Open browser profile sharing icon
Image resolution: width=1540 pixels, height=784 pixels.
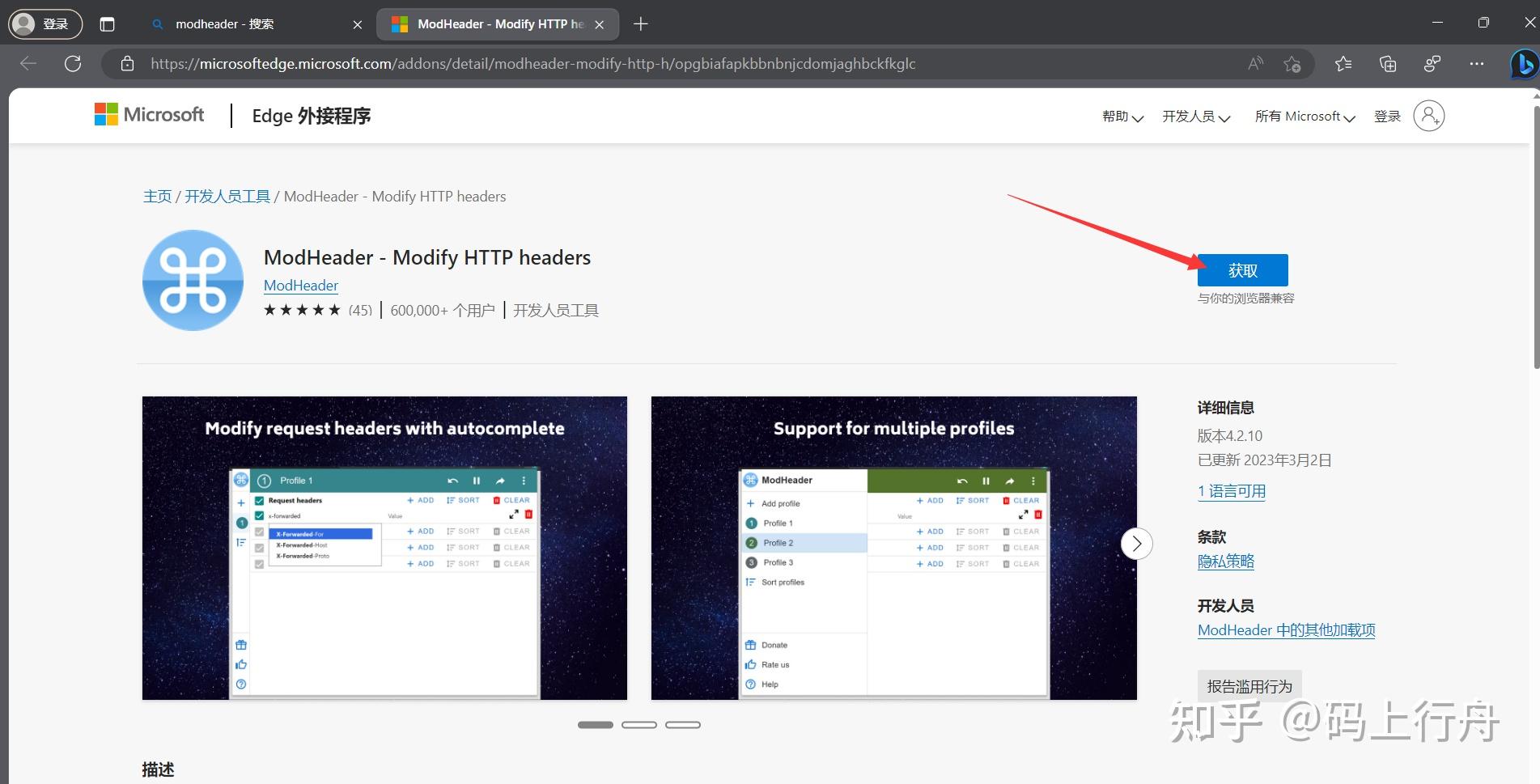[1432, 64]
